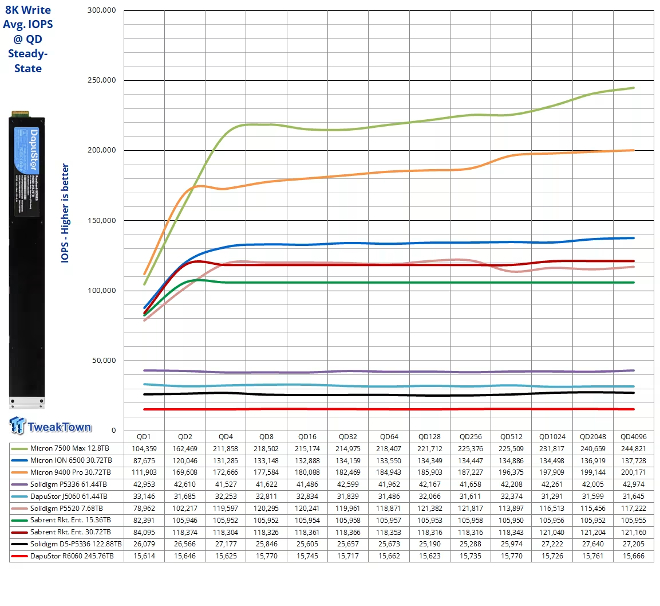
Task: Click the 300,000 y-axis label
Action: pos(102,10)
